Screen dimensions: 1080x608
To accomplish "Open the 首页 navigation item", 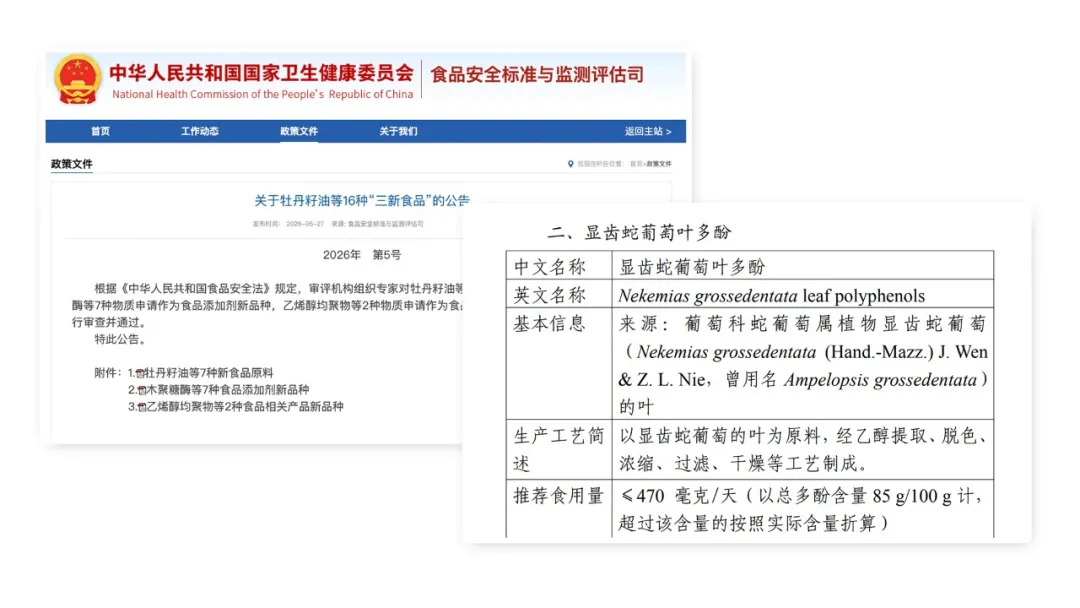I will tap(101, 131).
